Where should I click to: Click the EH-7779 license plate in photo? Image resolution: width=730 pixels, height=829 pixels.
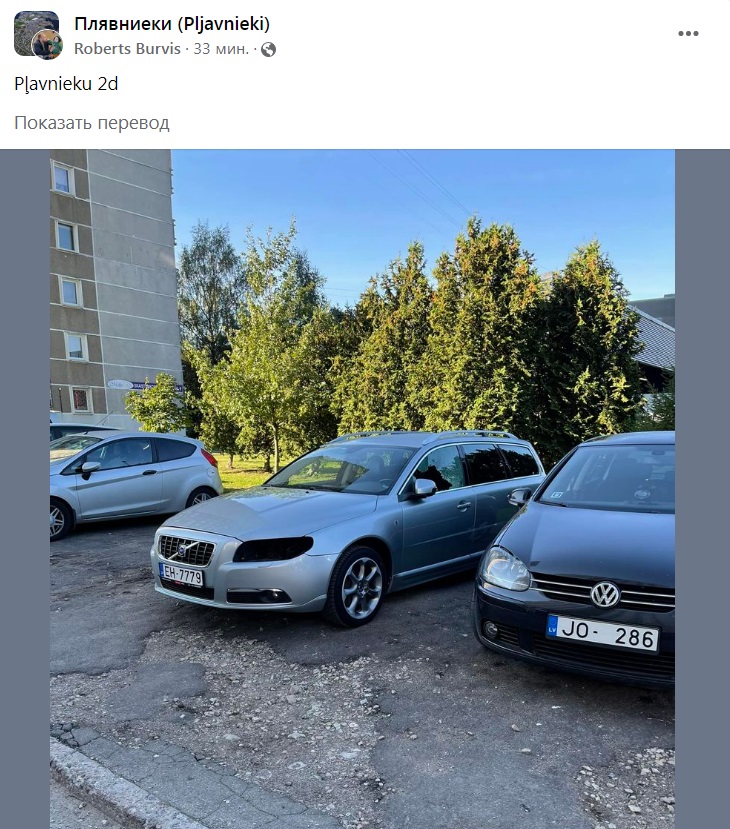[x=181, y=575]
